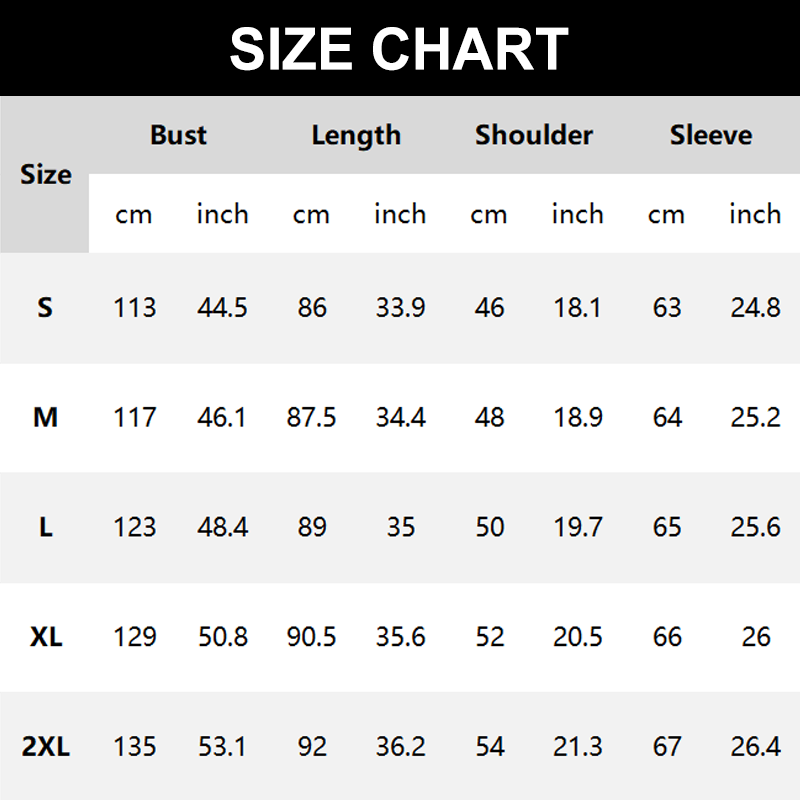Select the S size row label

[x=45, y=307]
